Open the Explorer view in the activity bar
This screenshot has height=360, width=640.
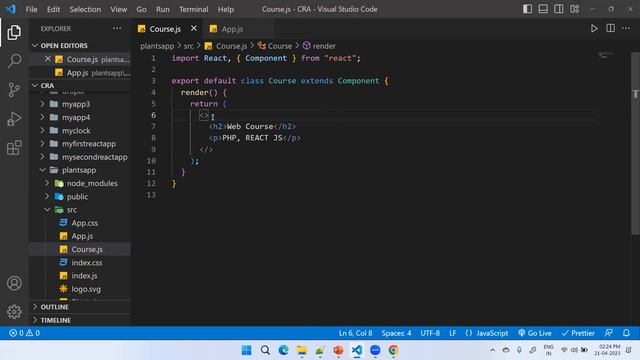click(14, 32)
